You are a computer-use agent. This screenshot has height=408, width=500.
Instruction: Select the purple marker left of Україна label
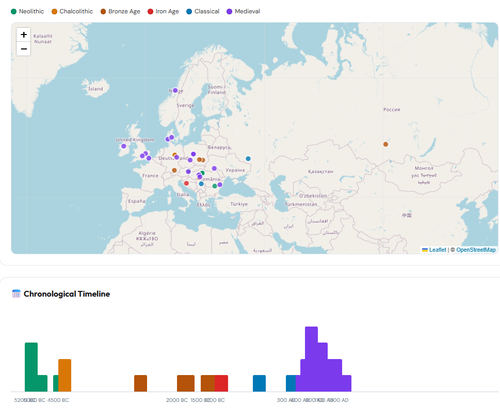(214, 168)
